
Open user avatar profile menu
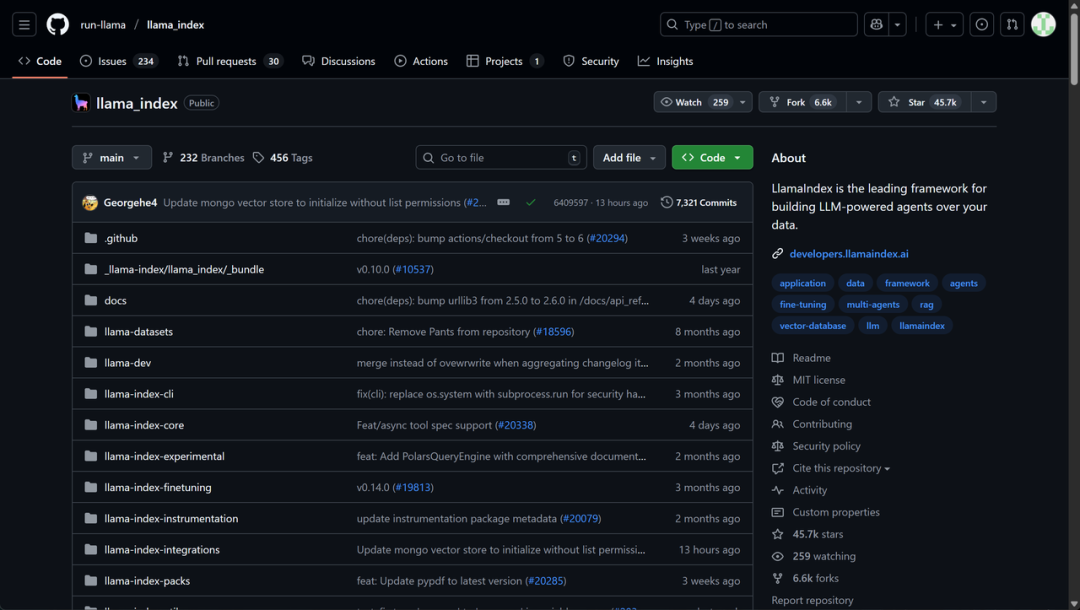(1043, 25)
